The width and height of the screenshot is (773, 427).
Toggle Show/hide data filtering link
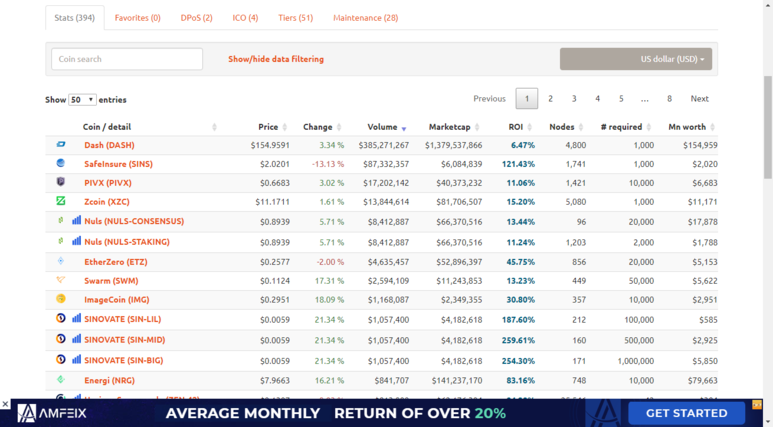pyautogui.click(x=276, y=59)
